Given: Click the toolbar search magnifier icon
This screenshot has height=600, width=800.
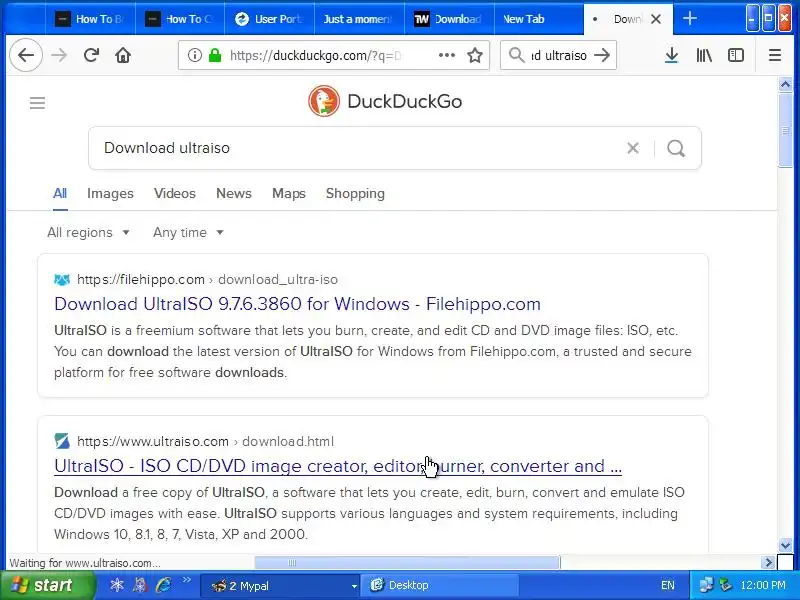Looking at the screenshot, I should click(516, 55).
